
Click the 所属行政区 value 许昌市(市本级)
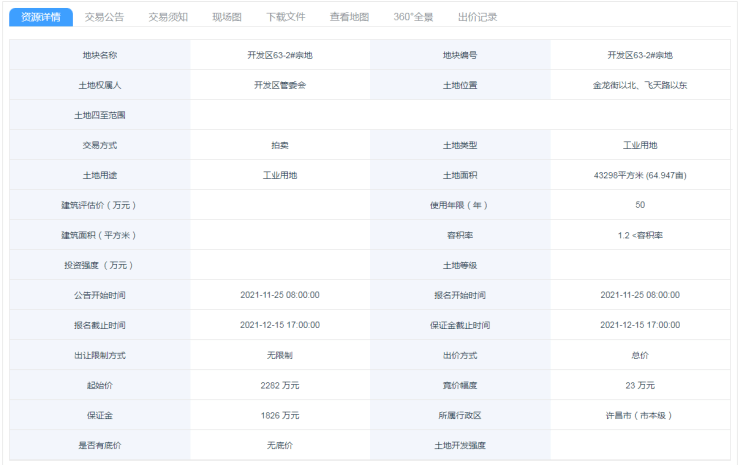click(639, 415)
